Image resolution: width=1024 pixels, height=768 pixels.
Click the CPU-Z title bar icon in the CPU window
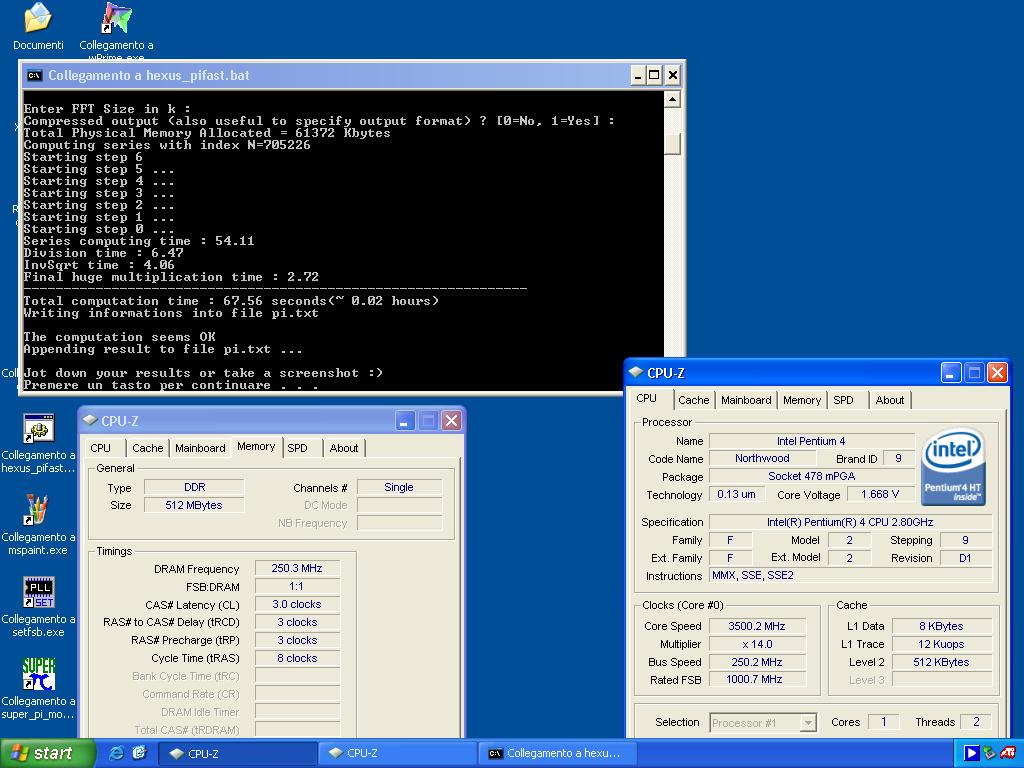pos(635,372)
